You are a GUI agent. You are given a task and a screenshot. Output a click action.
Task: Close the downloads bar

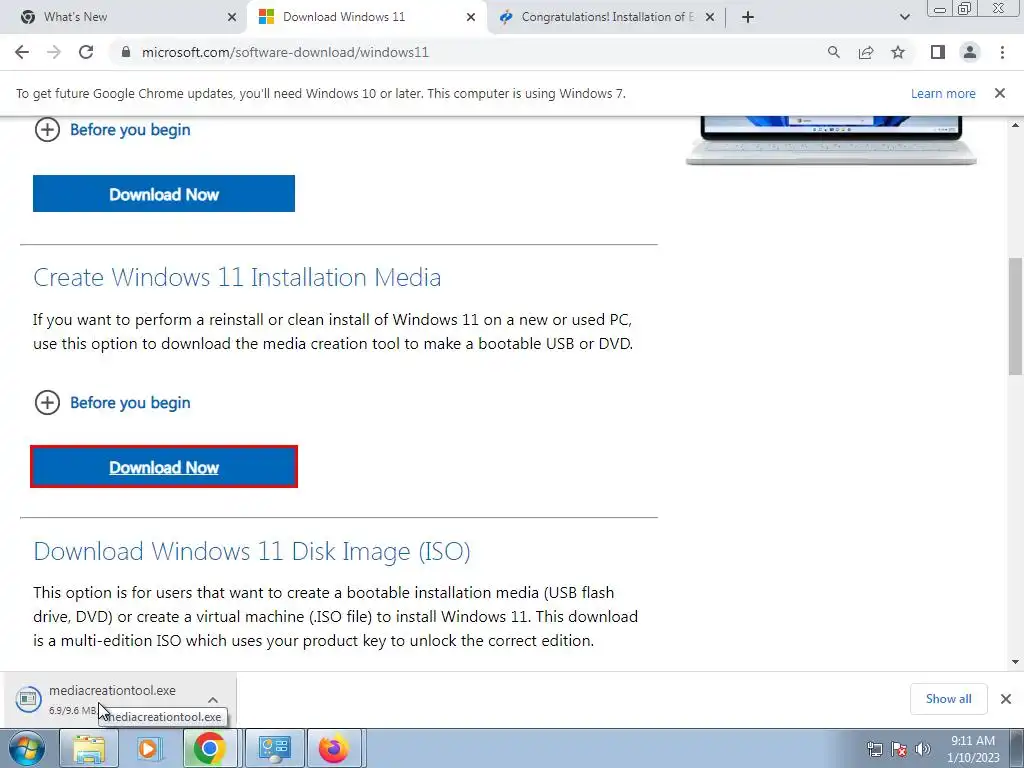point(1006,699)
